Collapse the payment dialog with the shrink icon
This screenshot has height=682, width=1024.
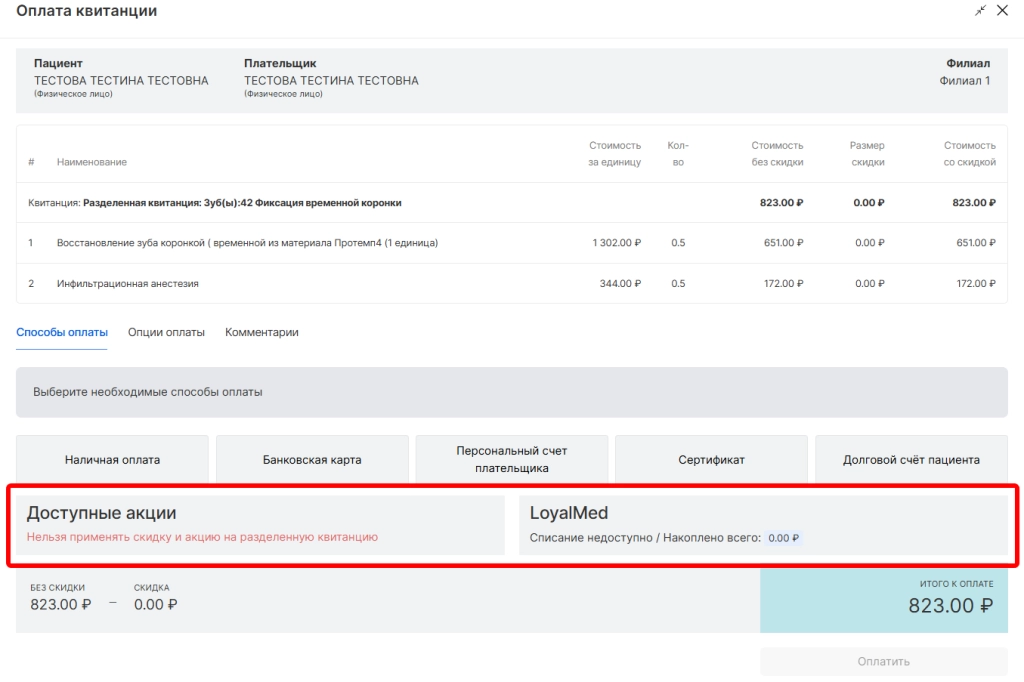981,10
